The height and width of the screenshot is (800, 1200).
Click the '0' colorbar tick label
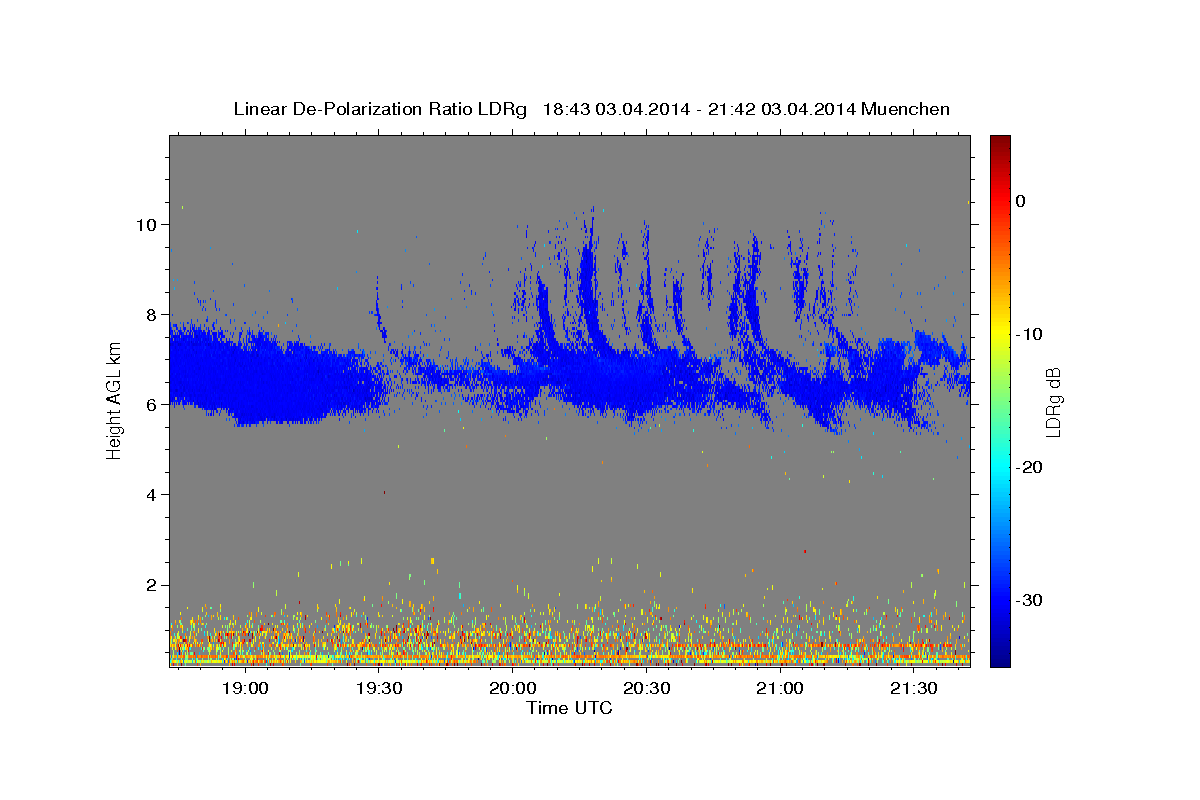(x=1020, y=201)
